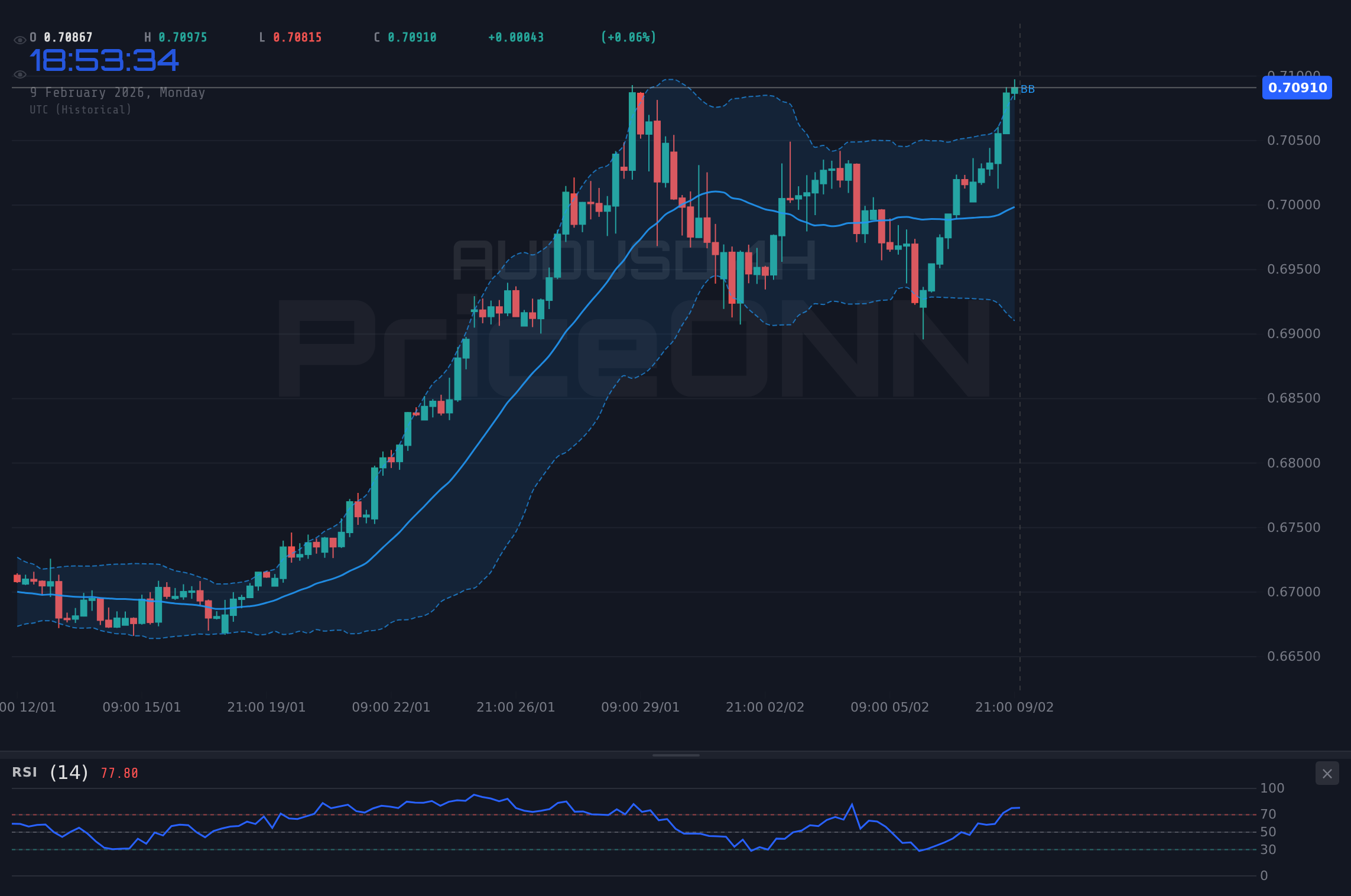Click the 0.67000 price axis label
The height and width of the screenshot is (896, 1351).
point(1294,592)
